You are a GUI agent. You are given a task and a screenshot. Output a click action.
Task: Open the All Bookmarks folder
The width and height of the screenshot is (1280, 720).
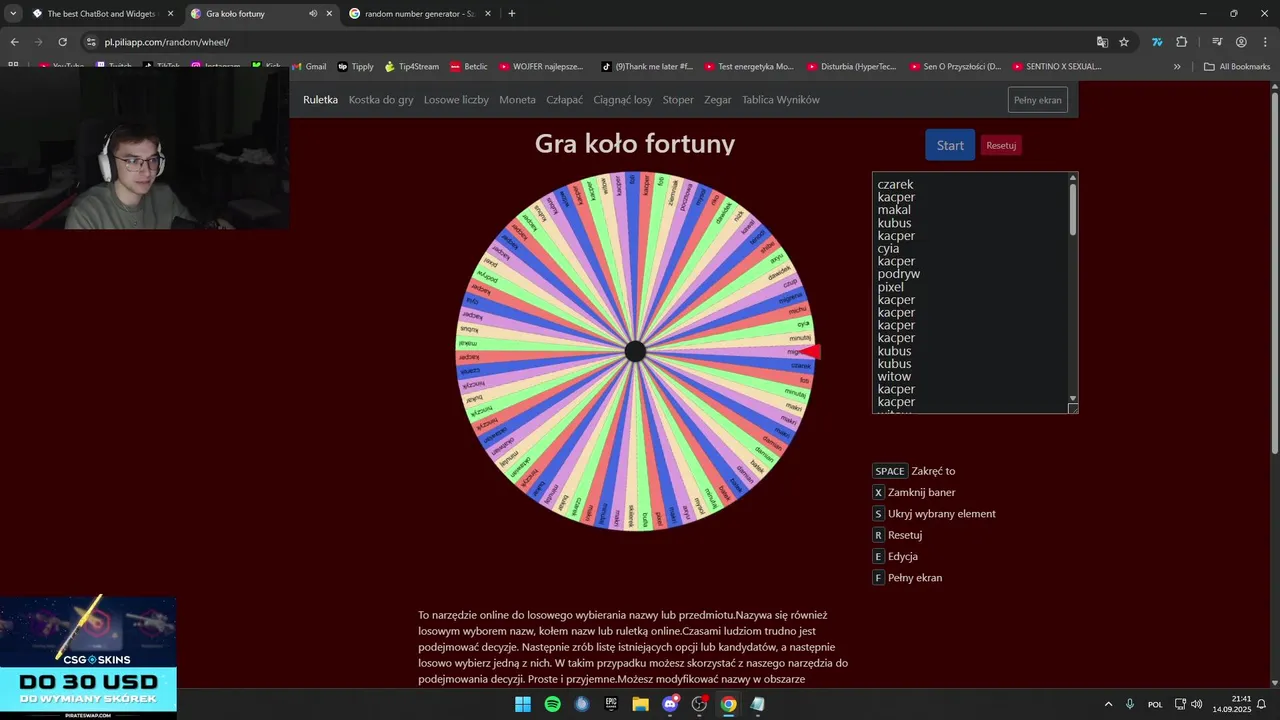(1237, 67)
